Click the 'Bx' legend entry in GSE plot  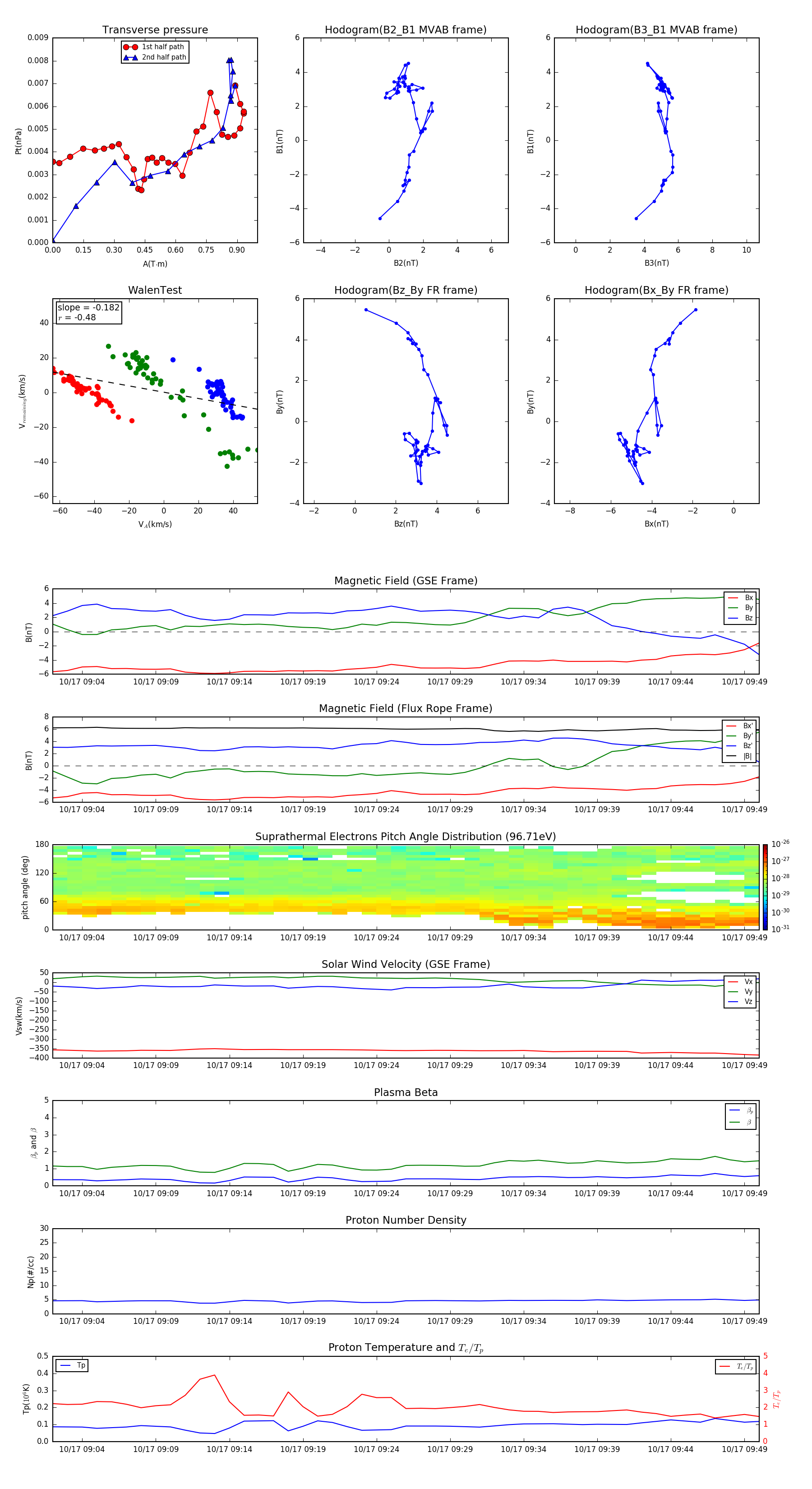[x=740, y=598]
